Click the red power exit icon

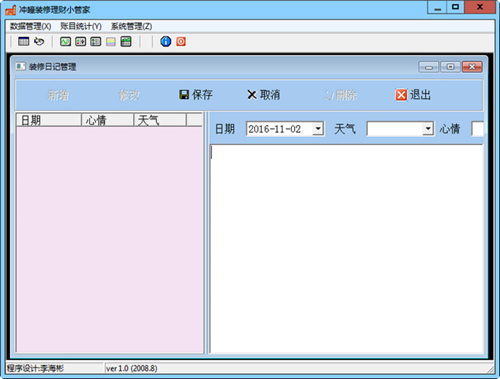tap(181, 42)
